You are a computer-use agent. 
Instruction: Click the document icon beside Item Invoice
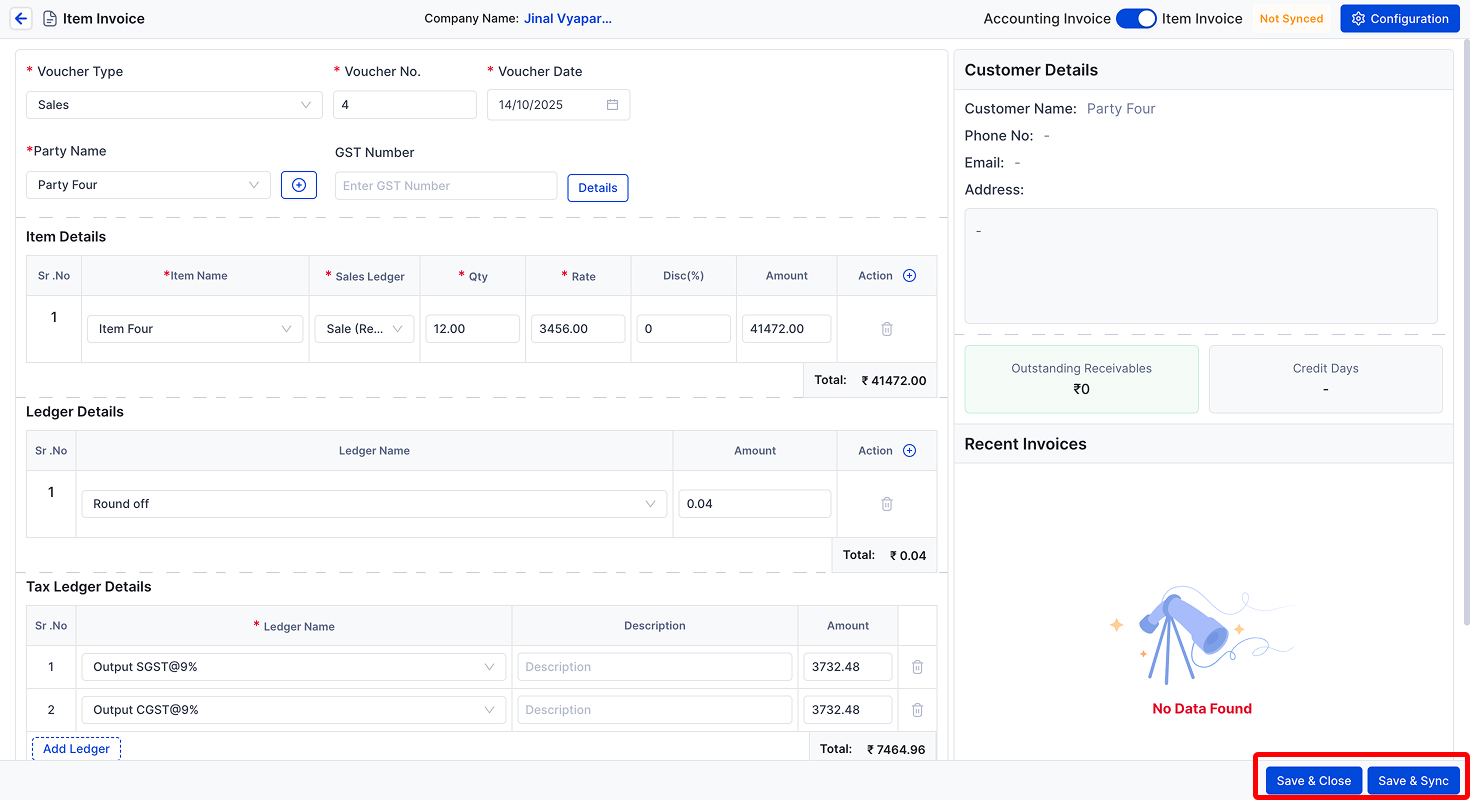[x=49, y=19]
